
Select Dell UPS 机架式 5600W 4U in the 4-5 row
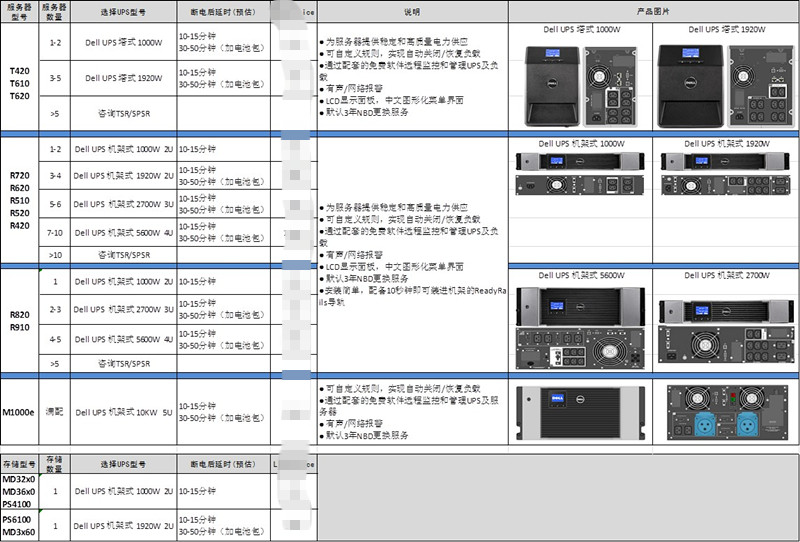coord(123,339)
